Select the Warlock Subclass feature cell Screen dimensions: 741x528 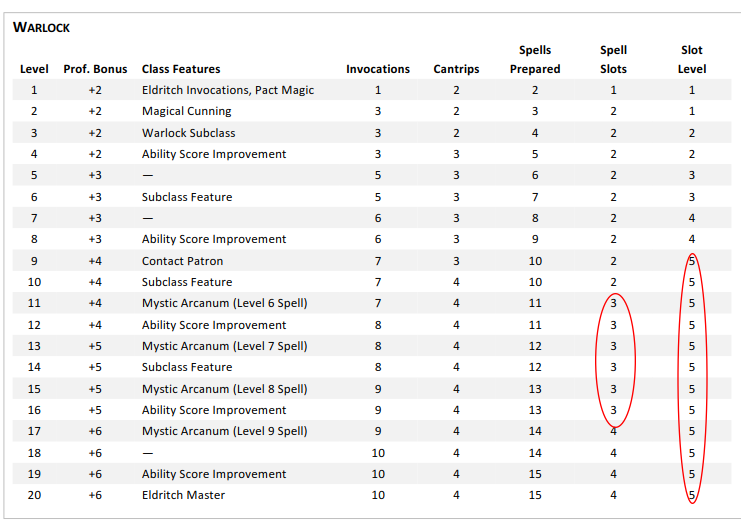coord(188,133)
